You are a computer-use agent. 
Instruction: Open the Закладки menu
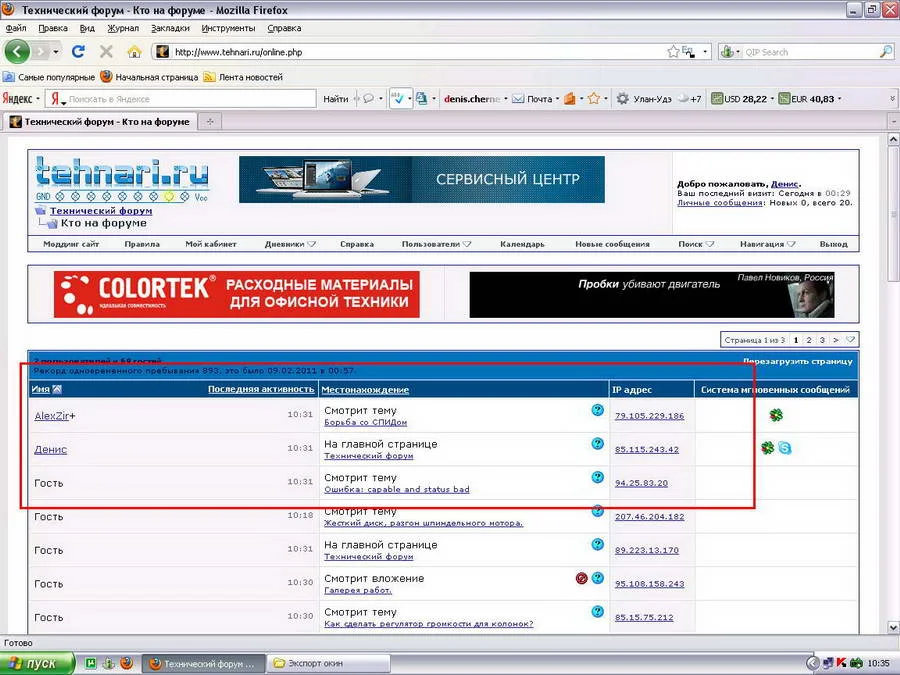(170, 28)
